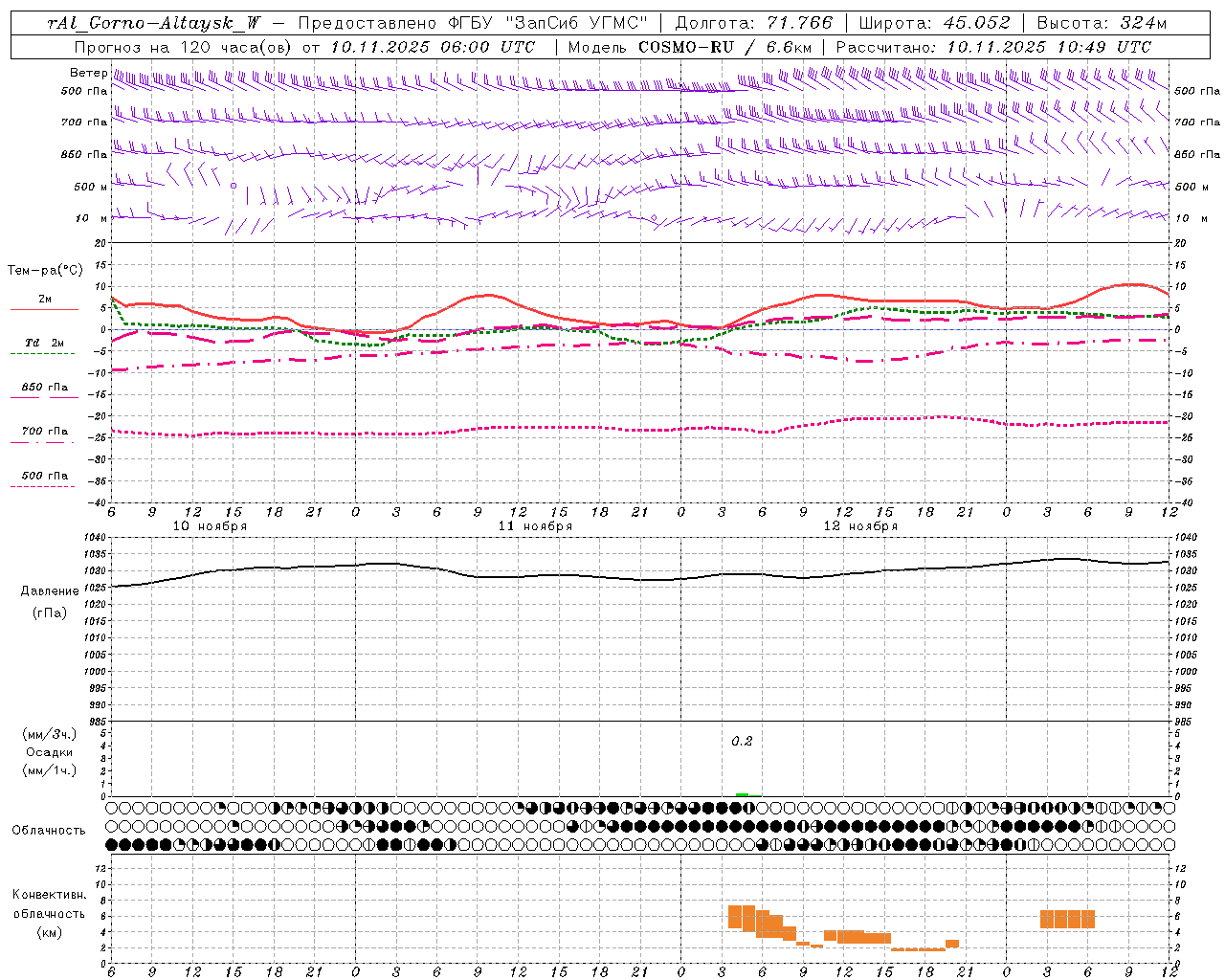Click the green precipitation bar below 0.2
This screenshot has width=1225, height=980.
pos(742,794)
